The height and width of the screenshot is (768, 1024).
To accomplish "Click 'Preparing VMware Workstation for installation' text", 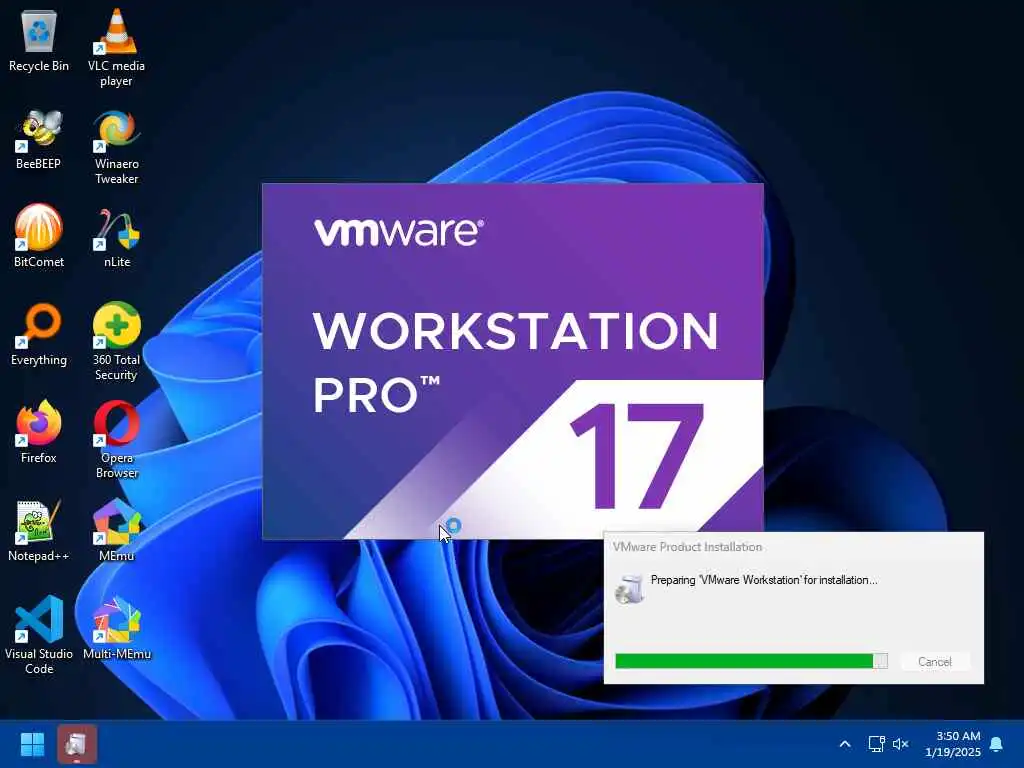I will [x=764, y=580].
